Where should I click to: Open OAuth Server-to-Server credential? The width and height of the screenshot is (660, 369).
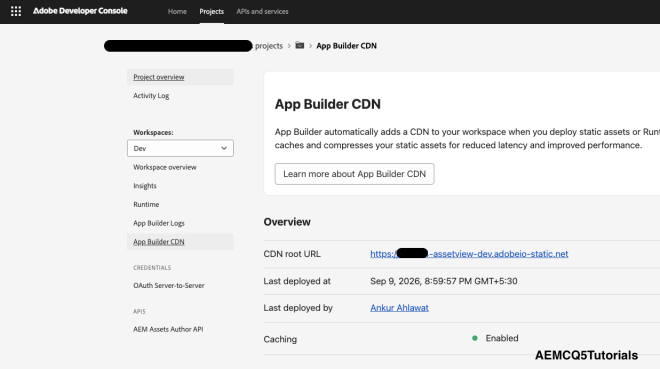point(169,285)
